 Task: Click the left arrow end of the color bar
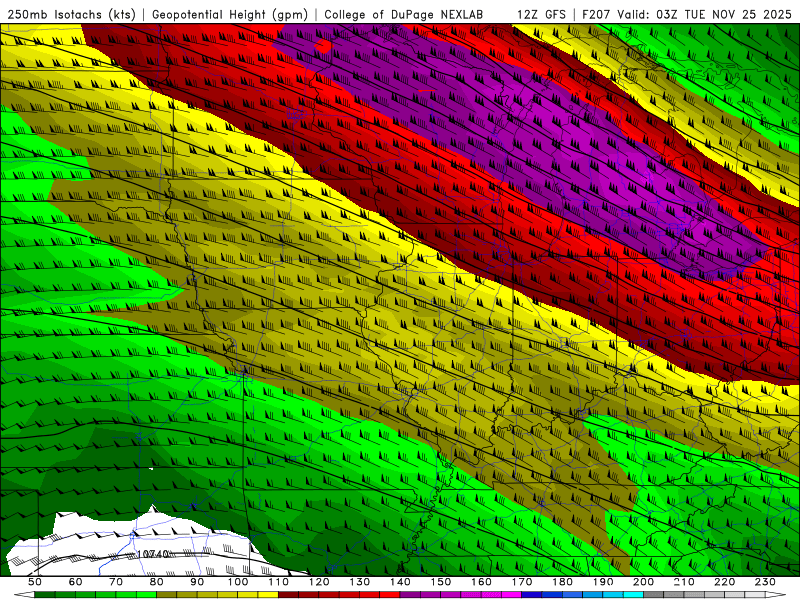tap(24, 594)
